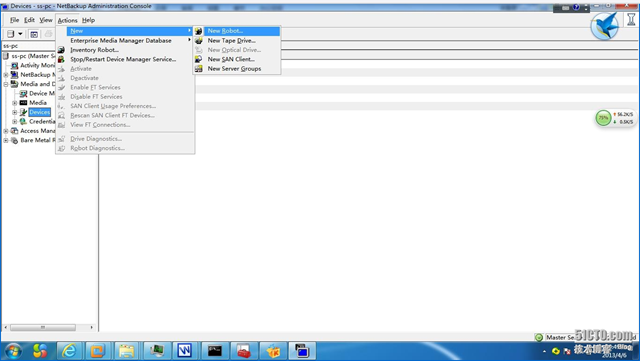Open the file explorer folder on the taskbar

coord(127,351)
